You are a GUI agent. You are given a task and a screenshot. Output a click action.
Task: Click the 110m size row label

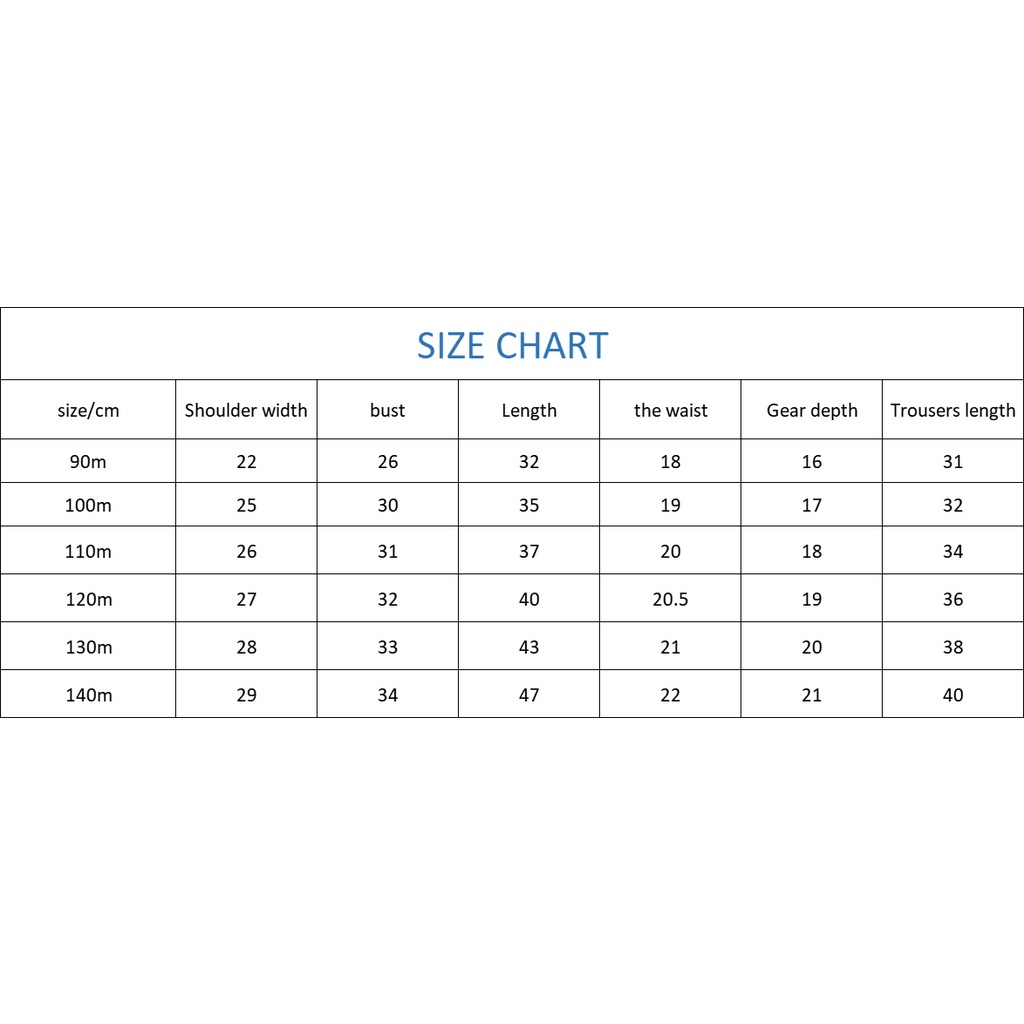(88, 551)
